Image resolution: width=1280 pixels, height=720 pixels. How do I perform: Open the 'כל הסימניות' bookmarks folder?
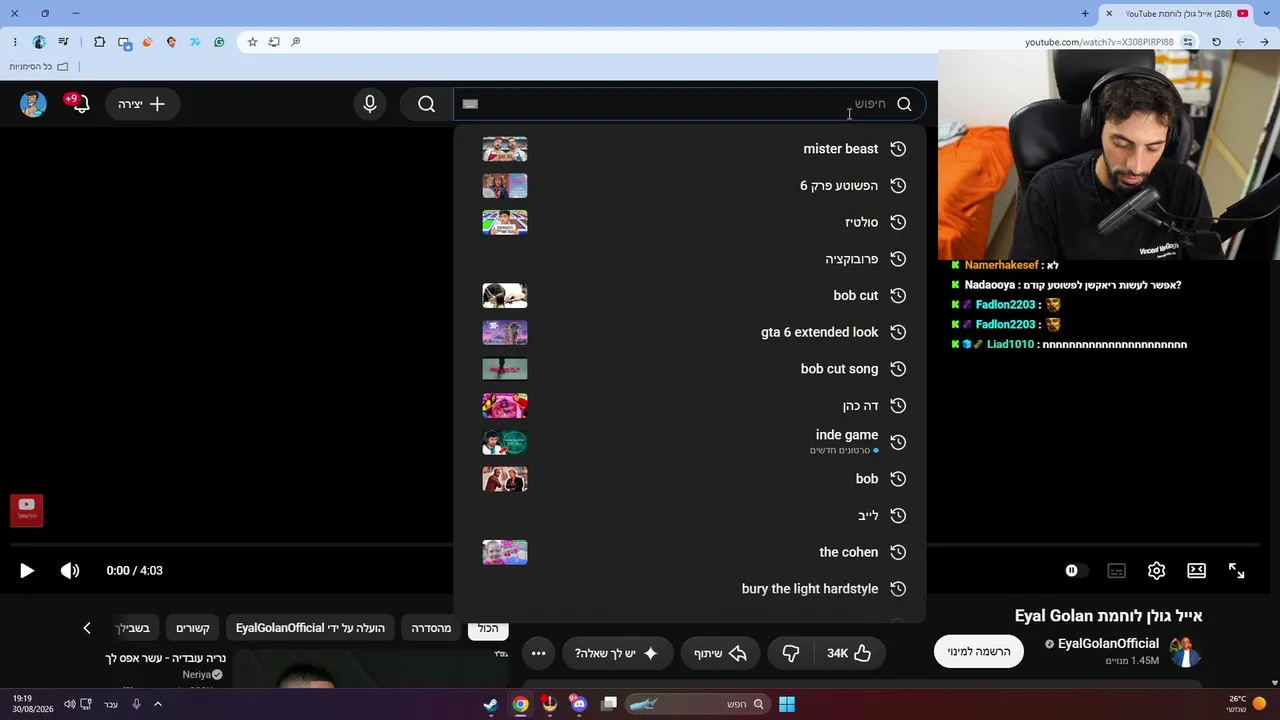coord(39,67)
